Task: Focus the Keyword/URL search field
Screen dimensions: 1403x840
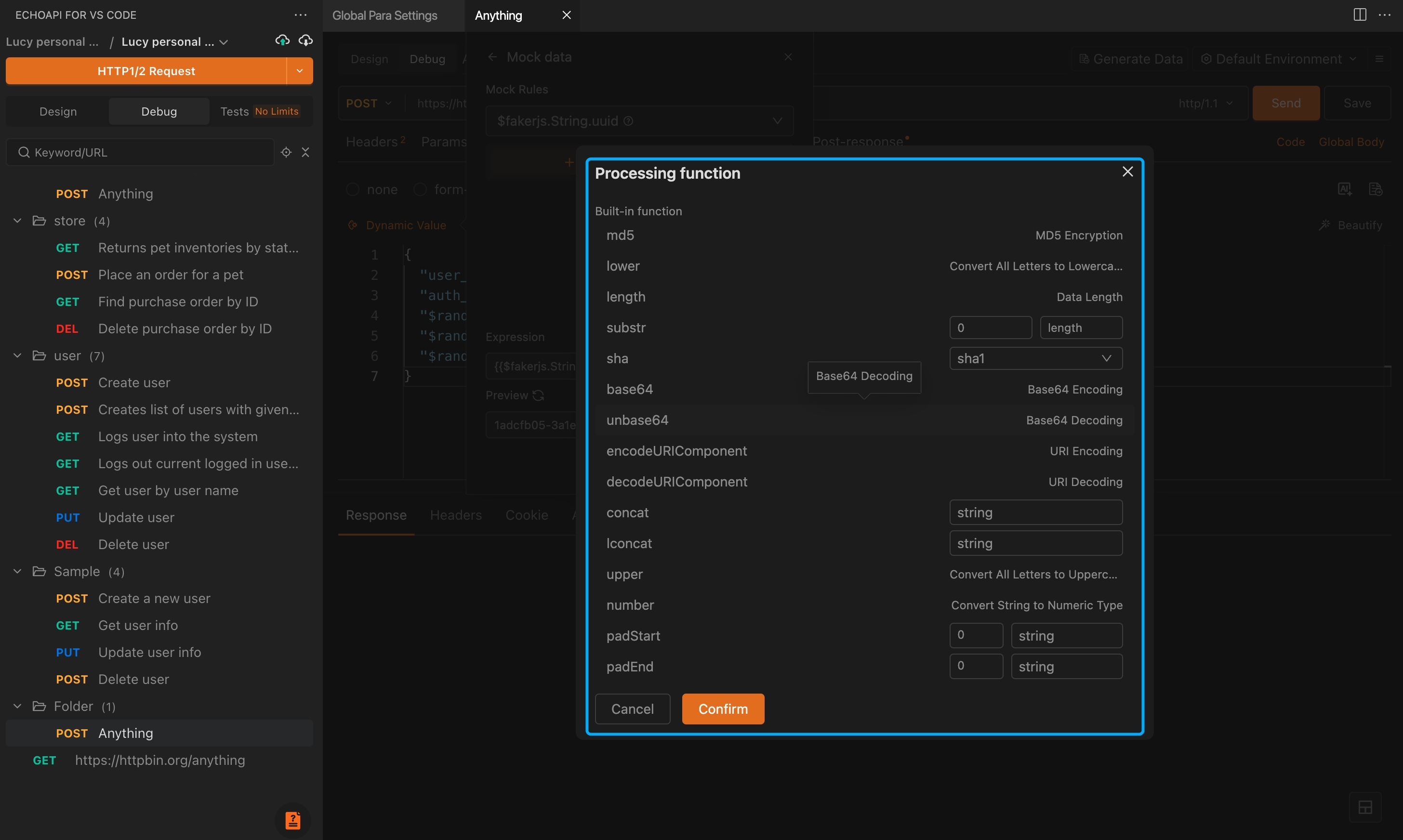Action: (140, 152)
